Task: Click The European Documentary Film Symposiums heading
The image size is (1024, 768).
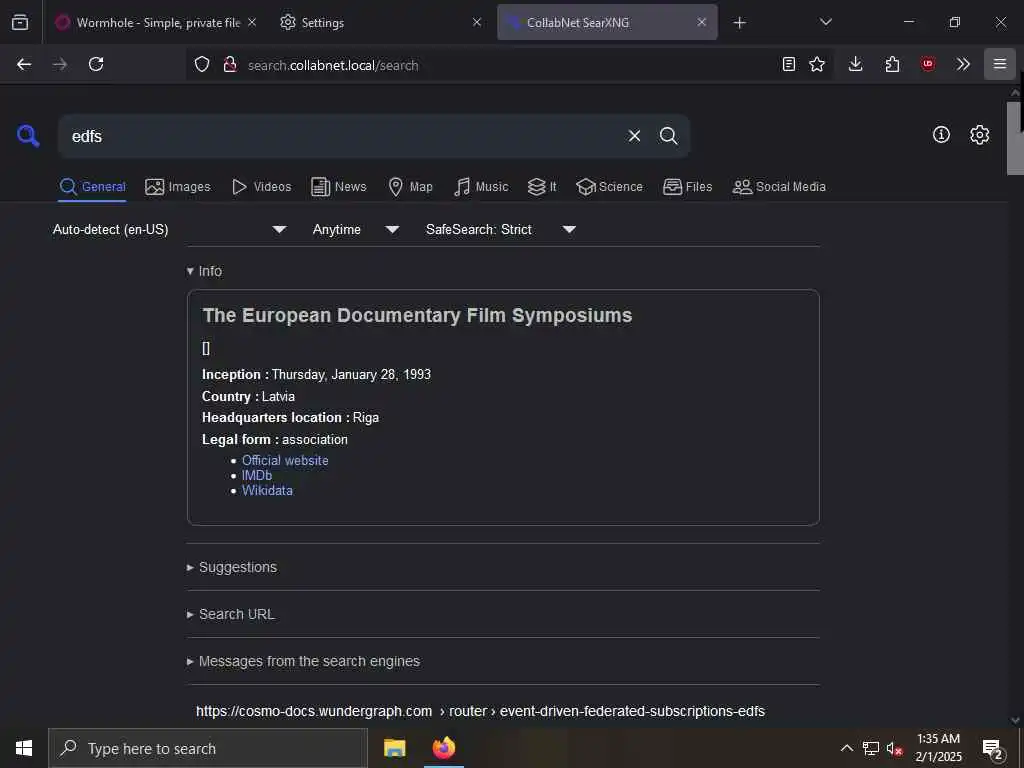Action: [x=417, y=315]
